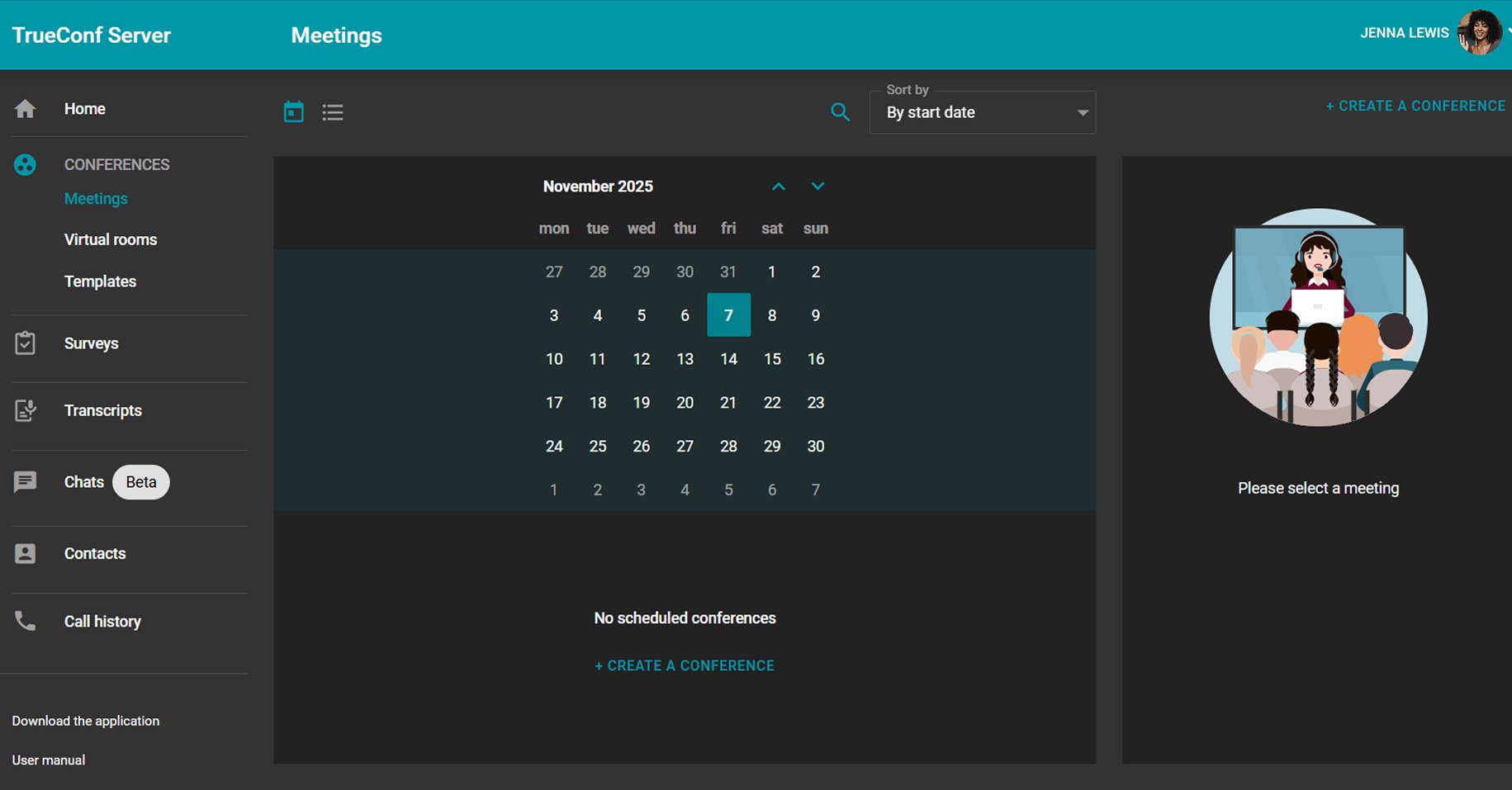Open Virtual rooms in sidebar
The height and width of the screenshot is (790, 1512).
[x=111, y=240]
